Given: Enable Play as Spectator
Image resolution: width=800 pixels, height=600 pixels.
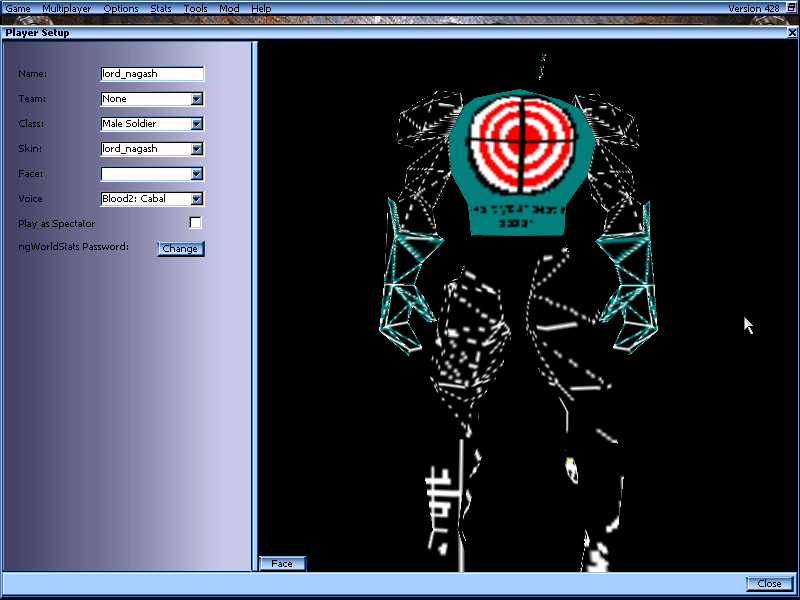Looking at the screenshot, I should [x=196, y=223].
